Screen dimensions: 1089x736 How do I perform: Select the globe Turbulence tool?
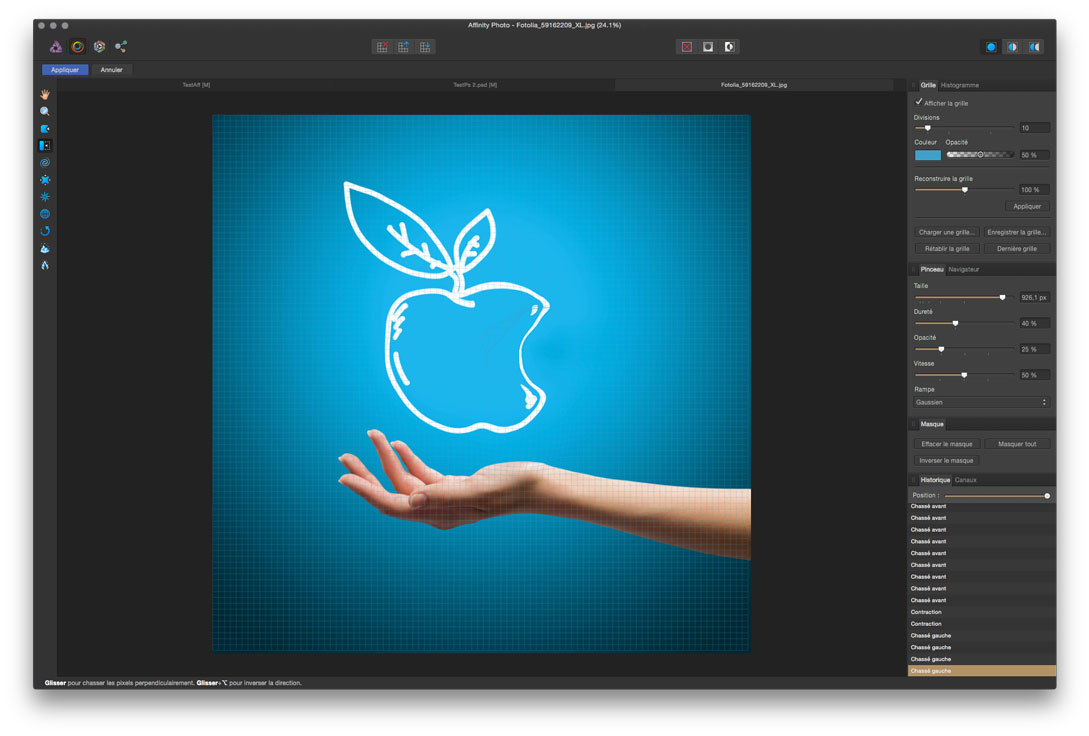(45, 214)
